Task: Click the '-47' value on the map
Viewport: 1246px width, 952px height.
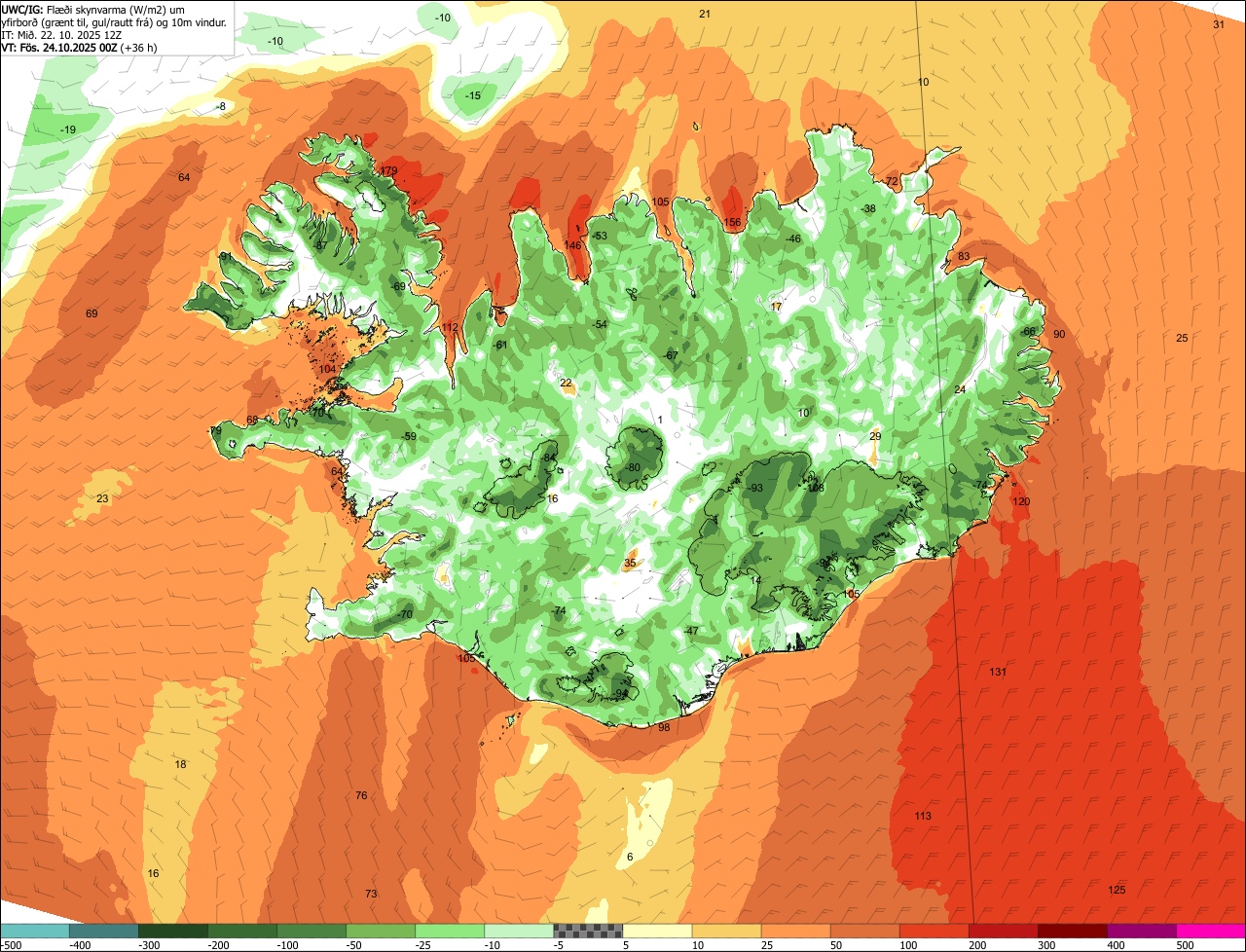Action: (x=692, y=632)
